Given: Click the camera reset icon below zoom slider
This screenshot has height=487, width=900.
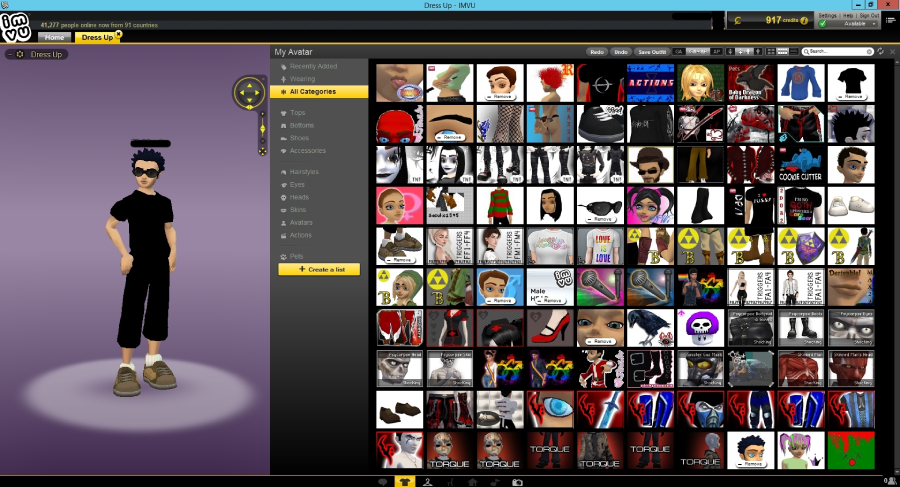Looking at the screenshot, I should [x=262, y=152].
